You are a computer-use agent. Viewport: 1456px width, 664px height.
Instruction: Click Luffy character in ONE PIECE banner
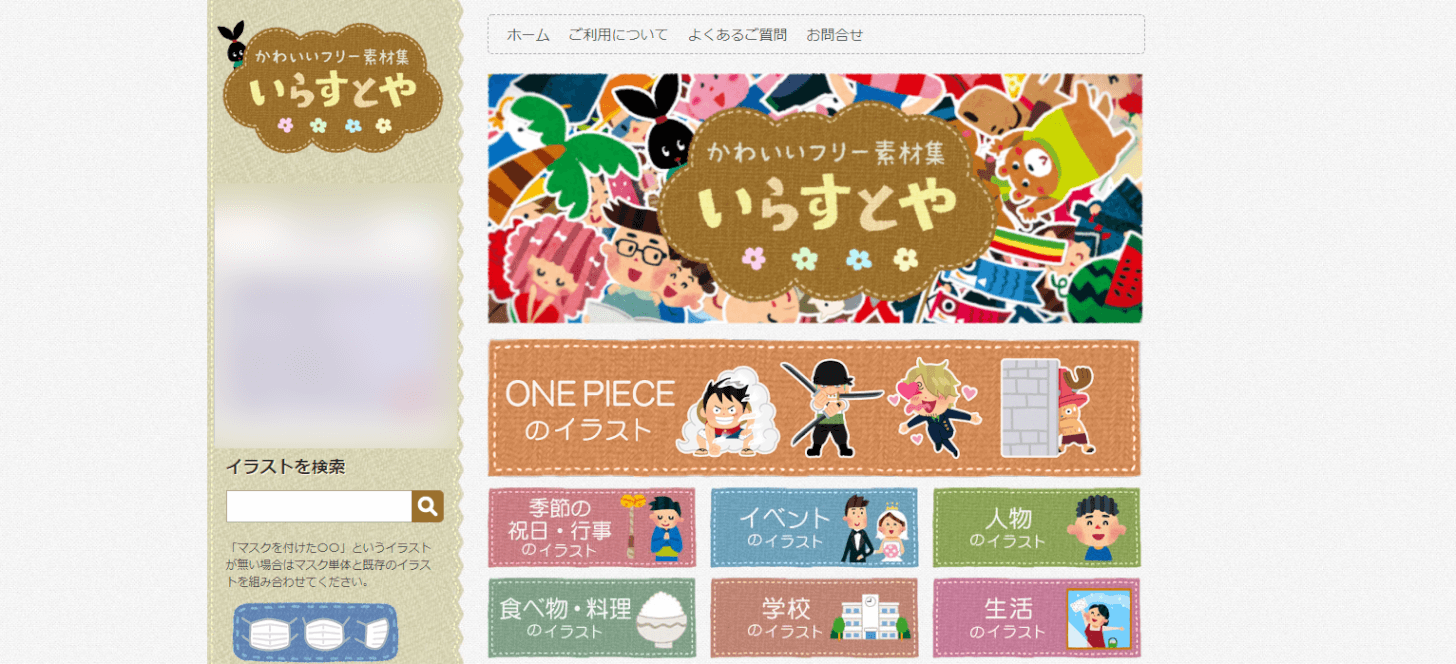[728, 411]
